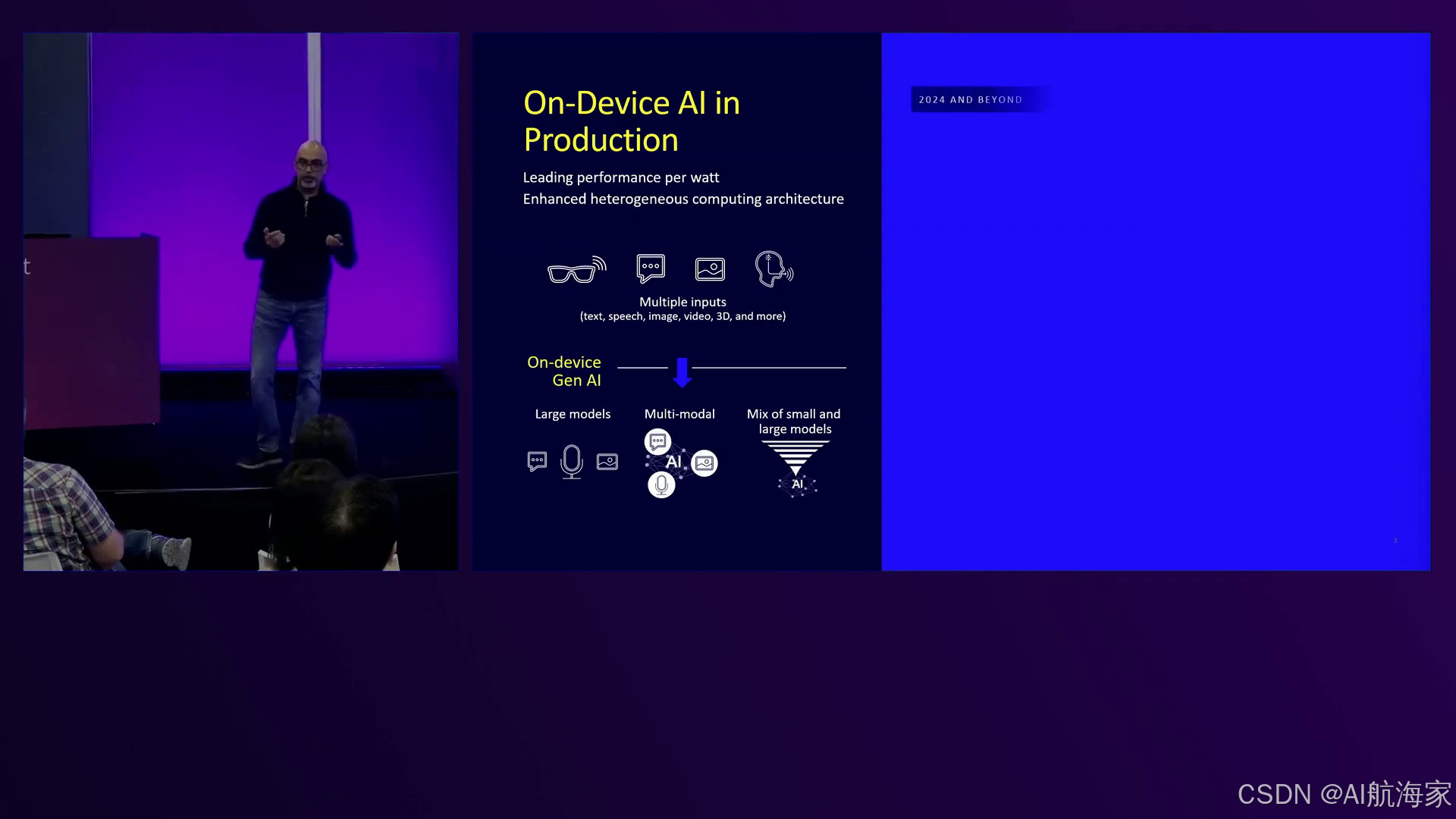Click the small chat icon under Large models
Image resolution: width=1456 pixels, height=819 pixels.
click(x=537, y=461)
